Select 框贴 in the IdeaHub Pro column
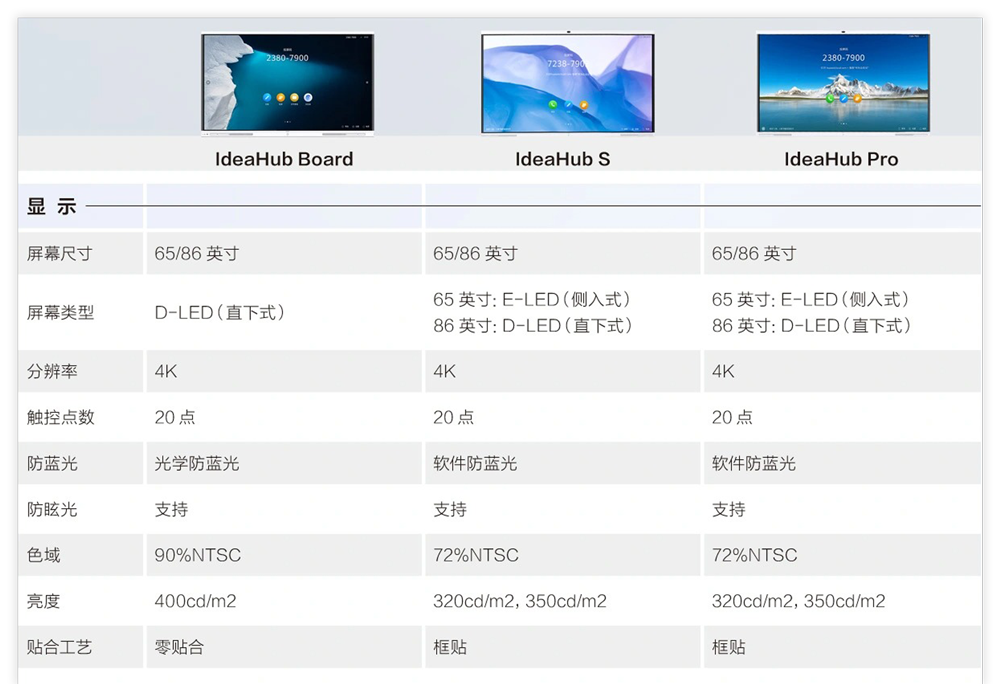The image size is (1000, 684). 728,647
